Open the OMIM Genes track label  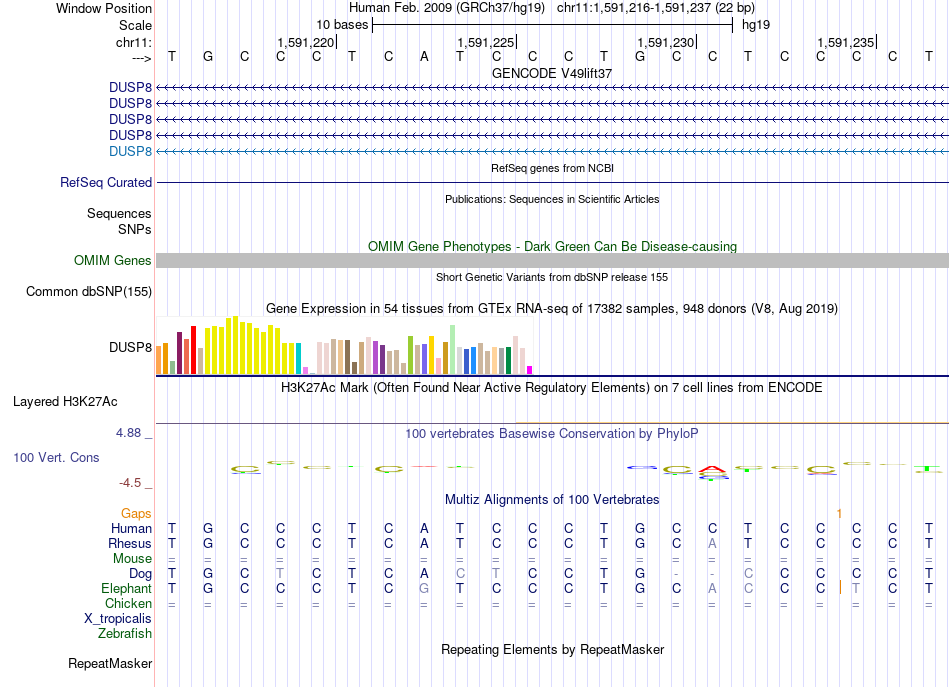tap(113, 261)
